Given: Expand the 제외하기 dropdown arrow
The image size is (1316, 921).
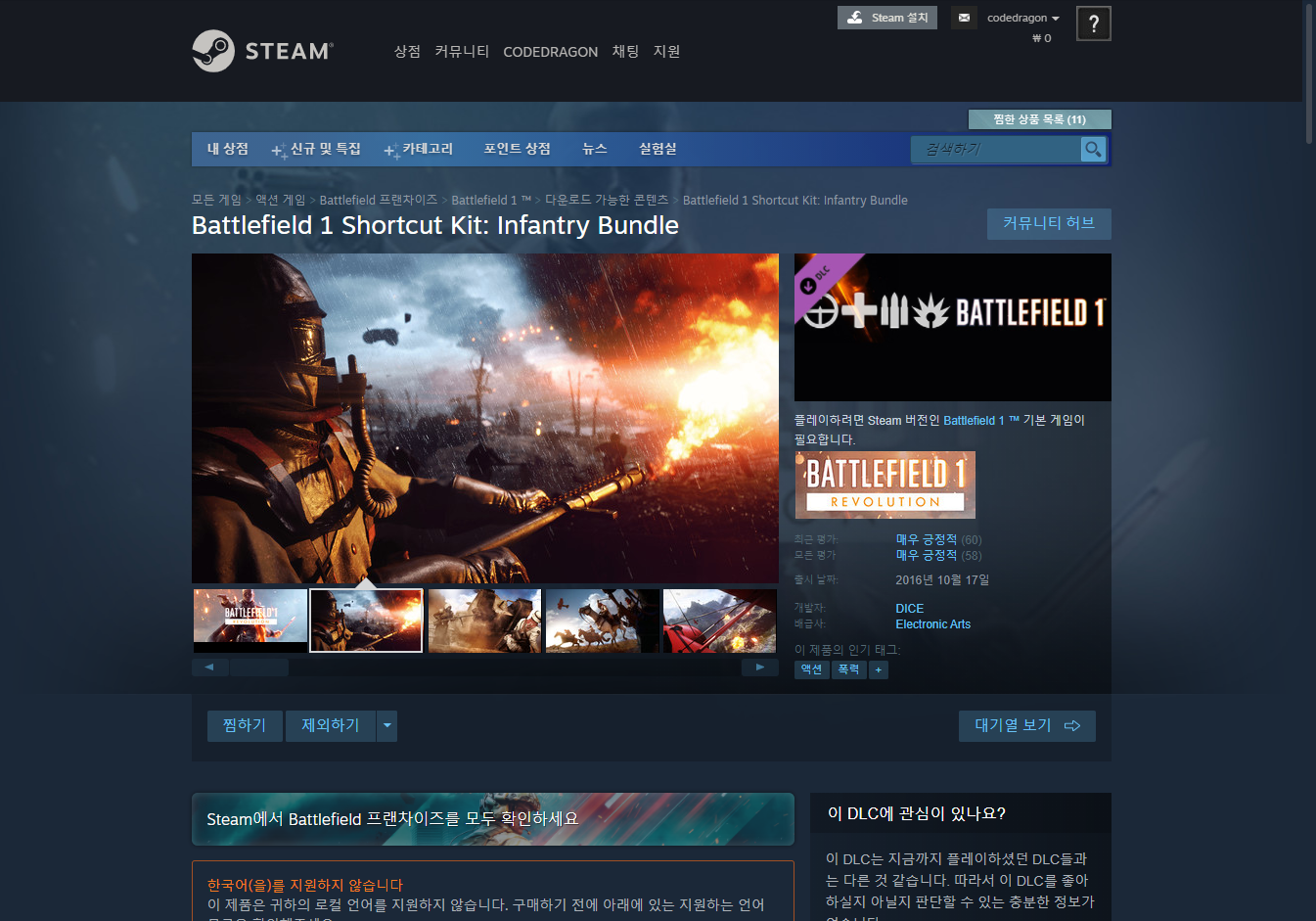Looking at the screenshot, I should tap(387, 725).
